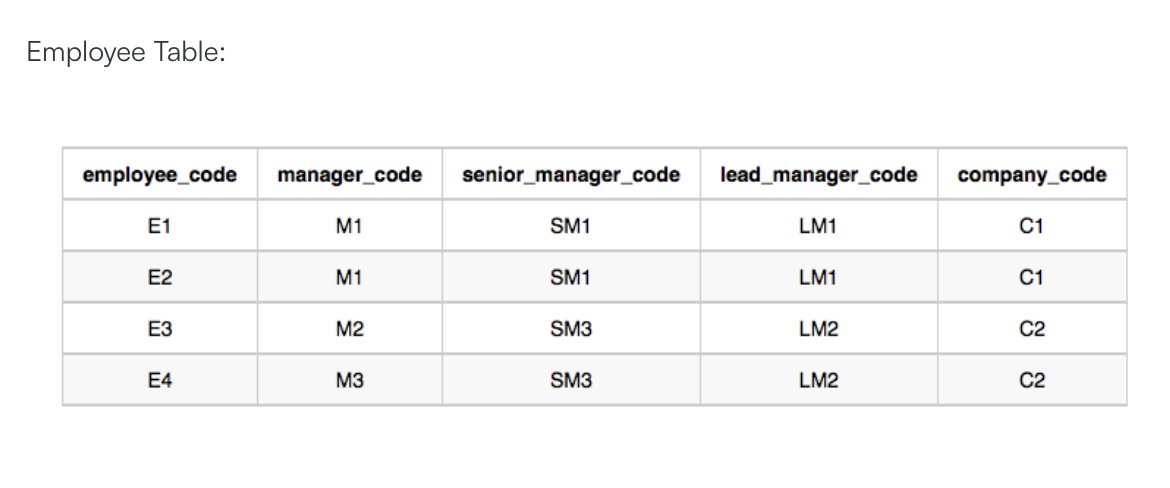Click C2 in the E4 row
The height and width of the screenshot is (488, 1170).
pos(1032,380)
